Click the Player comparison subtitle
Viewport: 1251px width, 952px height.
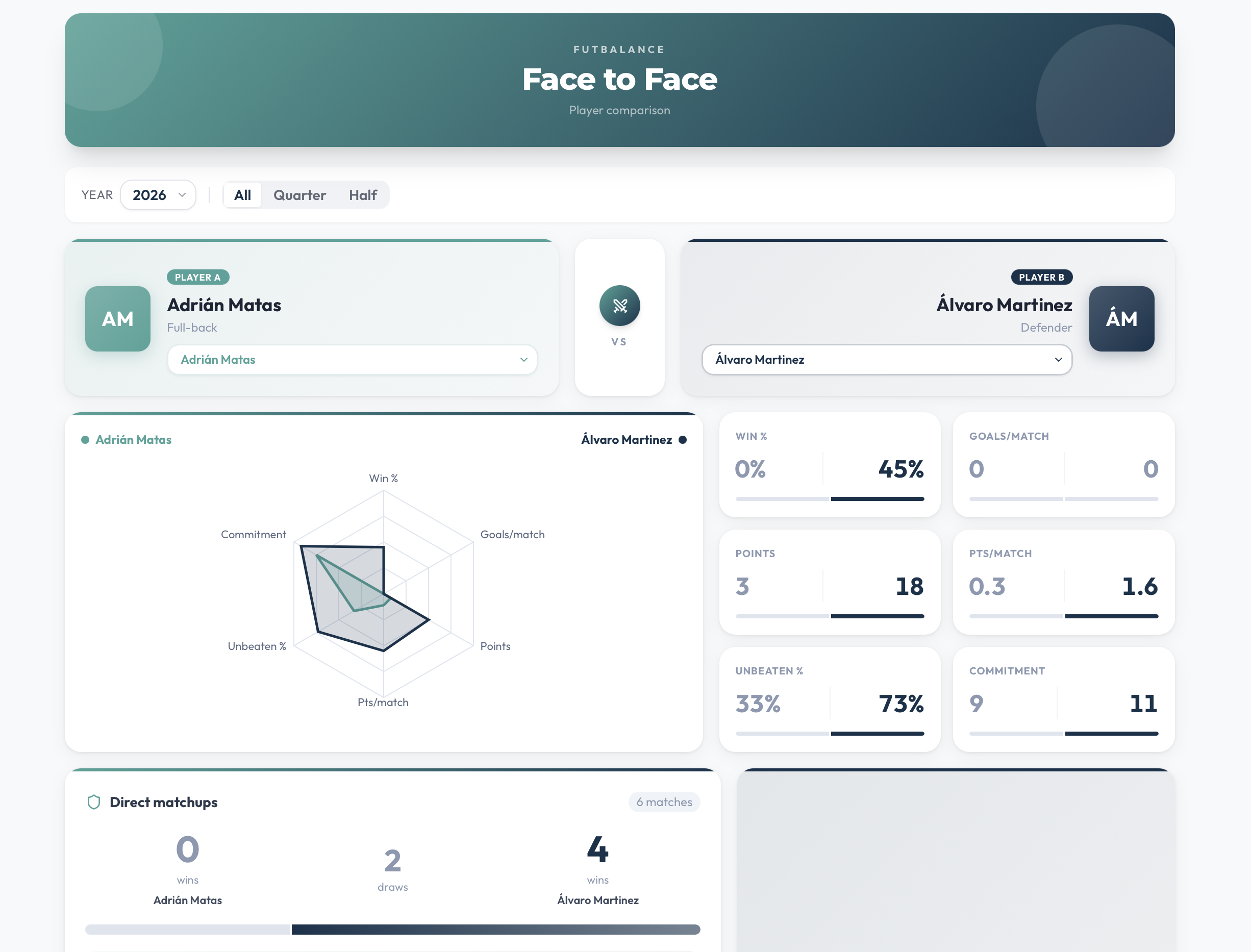619,110
